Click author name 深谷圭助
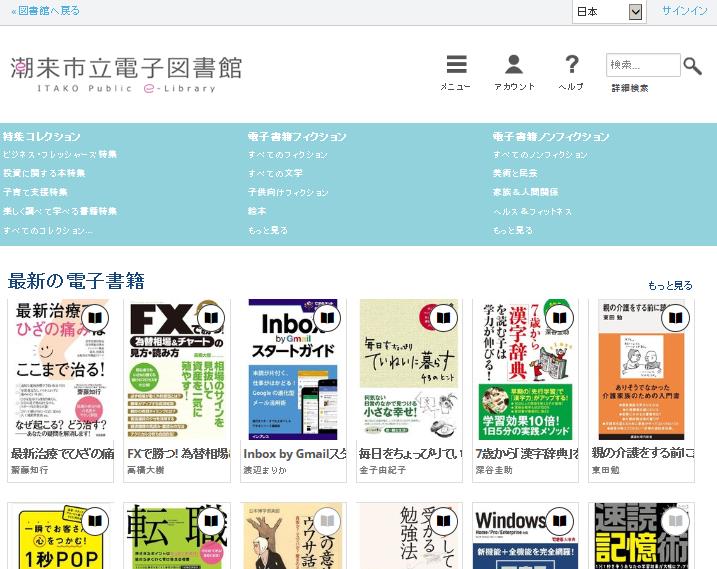The height and width of the screenshot is (569, 717). coord(494,470)
